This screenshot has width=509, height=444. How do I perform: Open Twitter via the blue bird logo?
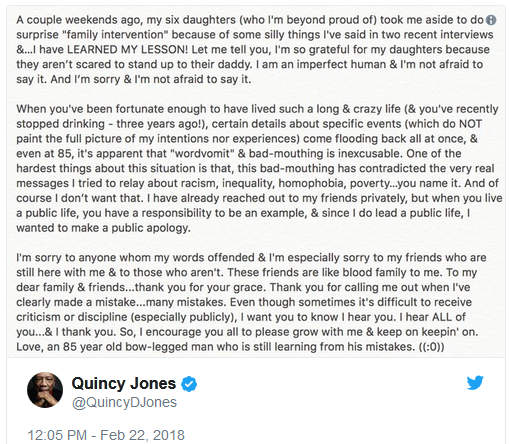[x=475, y=383]
